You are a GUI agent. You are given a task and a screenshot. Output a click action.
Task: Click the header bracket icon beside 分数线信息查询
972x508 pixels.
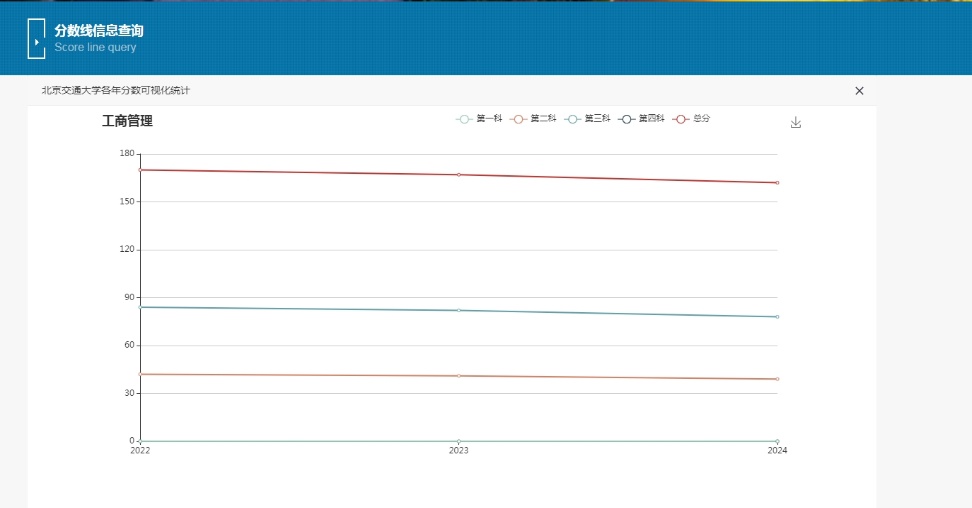coord(36,39)
